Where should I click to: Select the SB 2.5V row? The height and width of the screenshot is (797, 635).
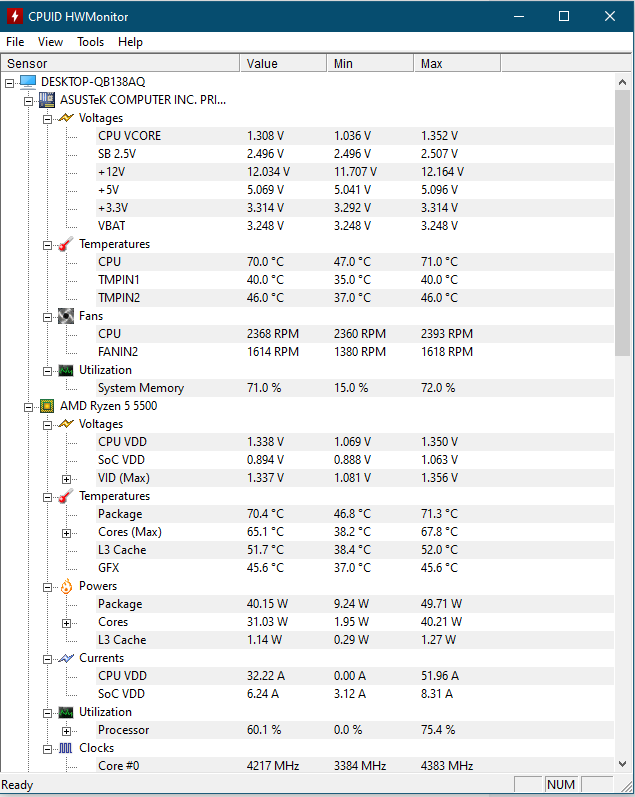click(x=355, y=154)
